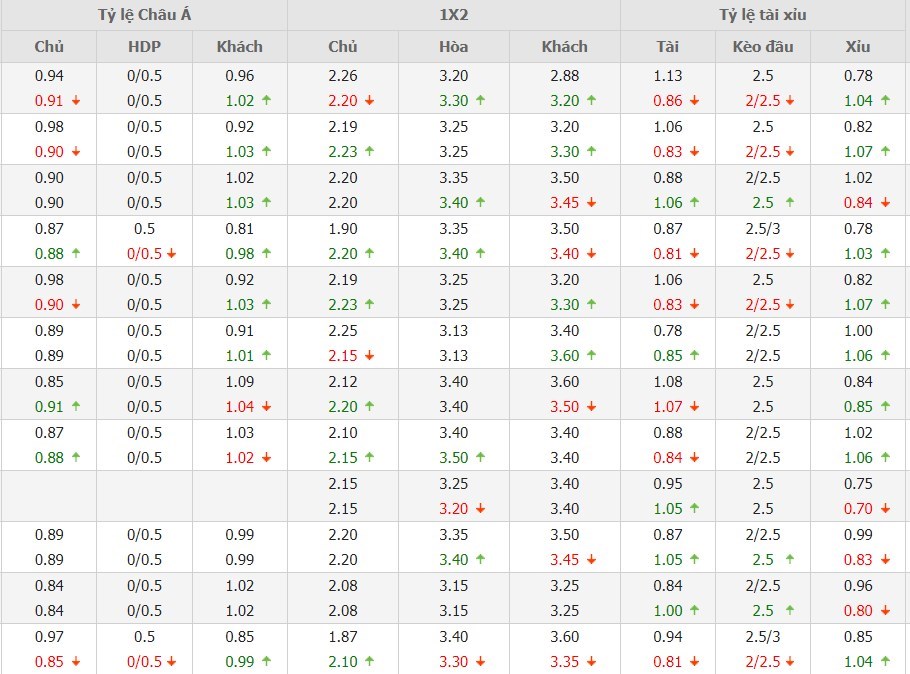Click the green up arrow next to 1.01
Screen dimensions: 910x674
pos(266,356)
